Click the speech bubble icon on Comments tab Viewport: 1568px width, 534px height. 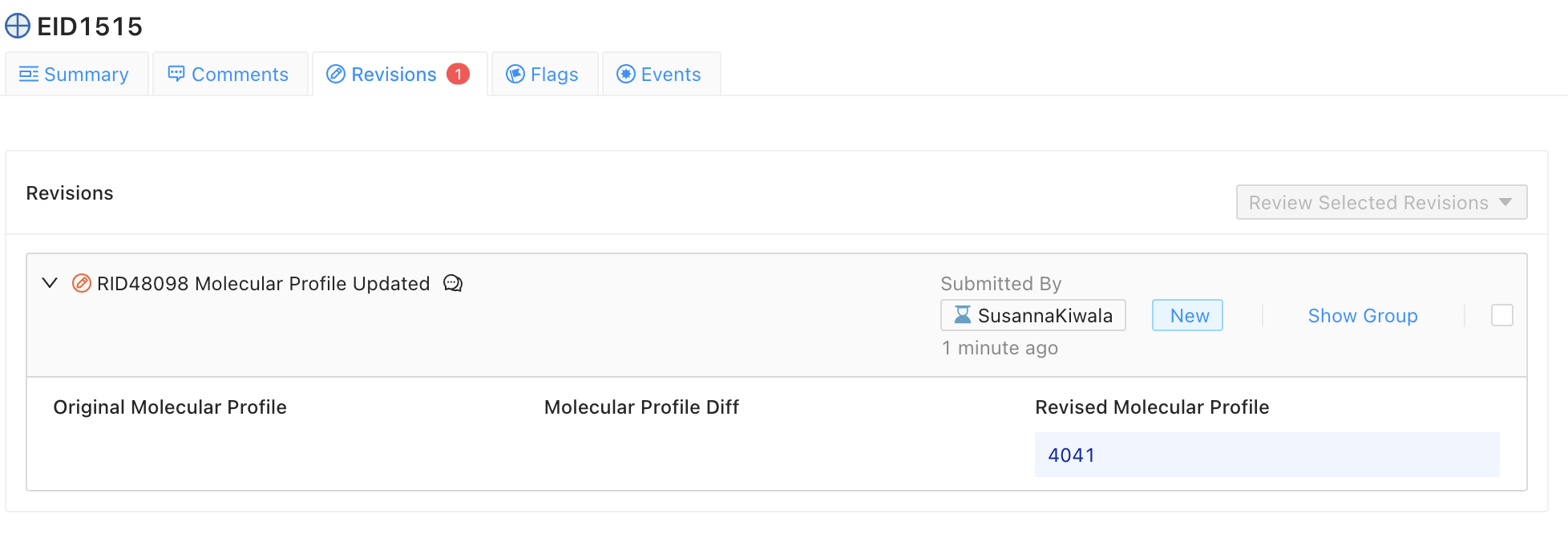tap(176, 74)
